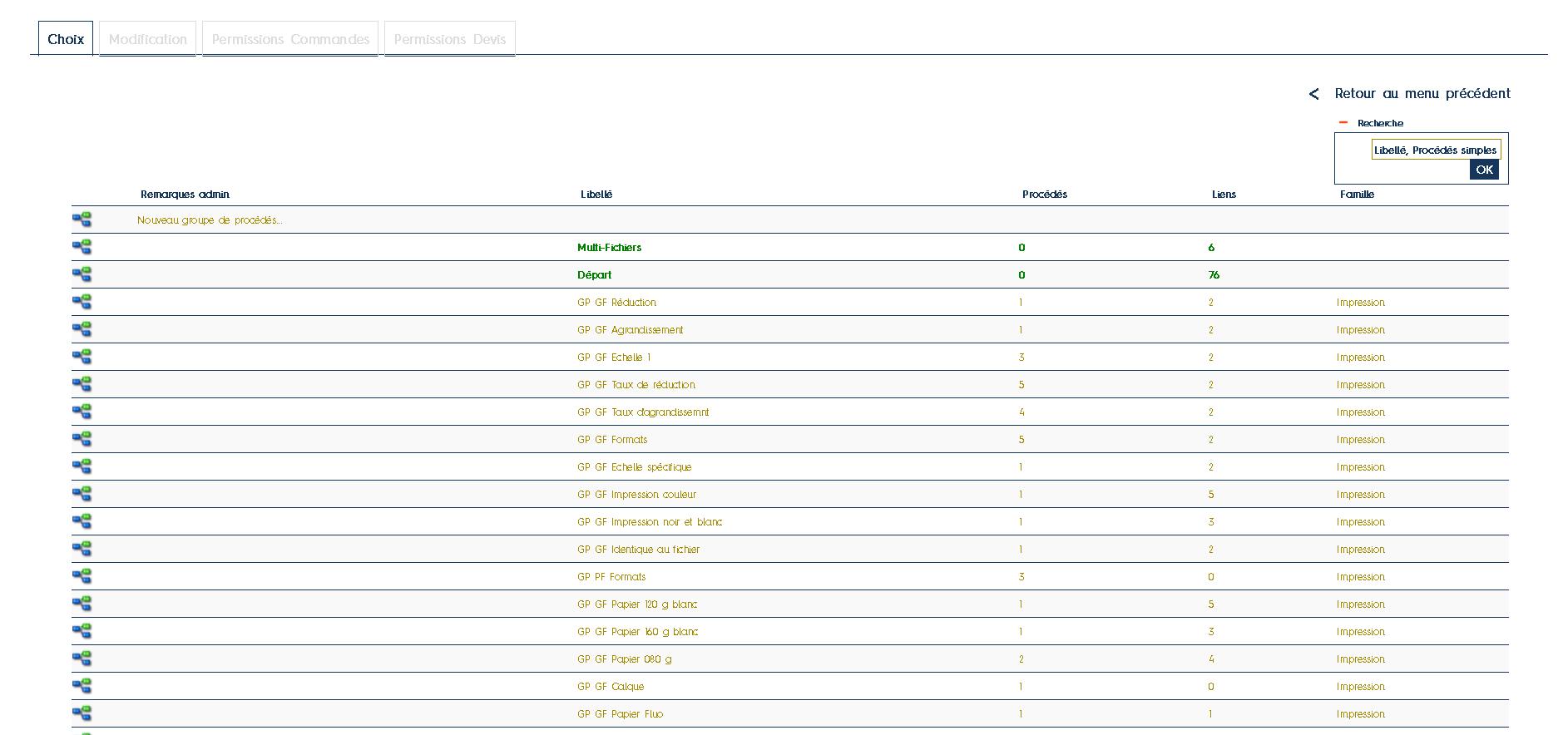Viewport: 1568px width, 735px height.
Task: Click the icon for GP GF Impression couleur
Action: point(82,494)
